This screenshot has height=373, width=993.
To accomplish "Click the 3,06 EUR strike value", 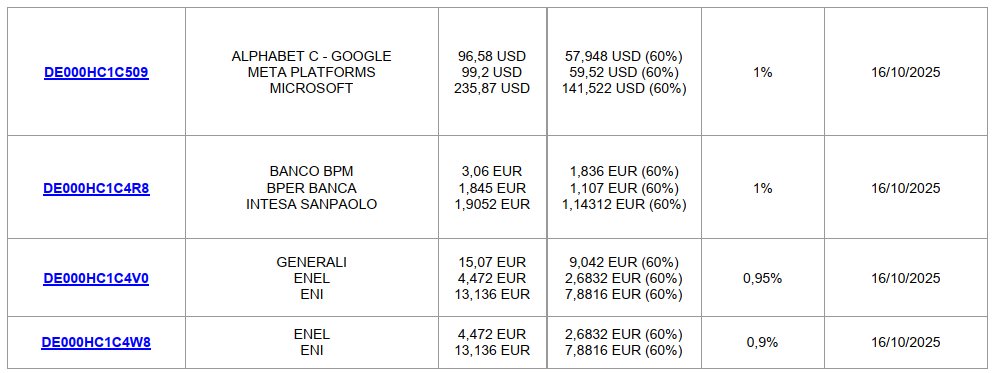I will point(492,172).
